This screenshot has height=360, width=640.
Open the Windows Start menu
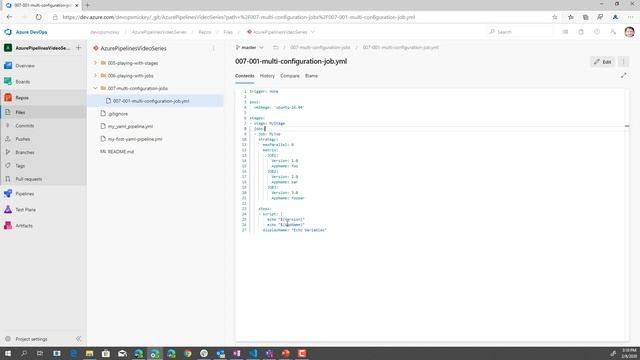[8, 353]
